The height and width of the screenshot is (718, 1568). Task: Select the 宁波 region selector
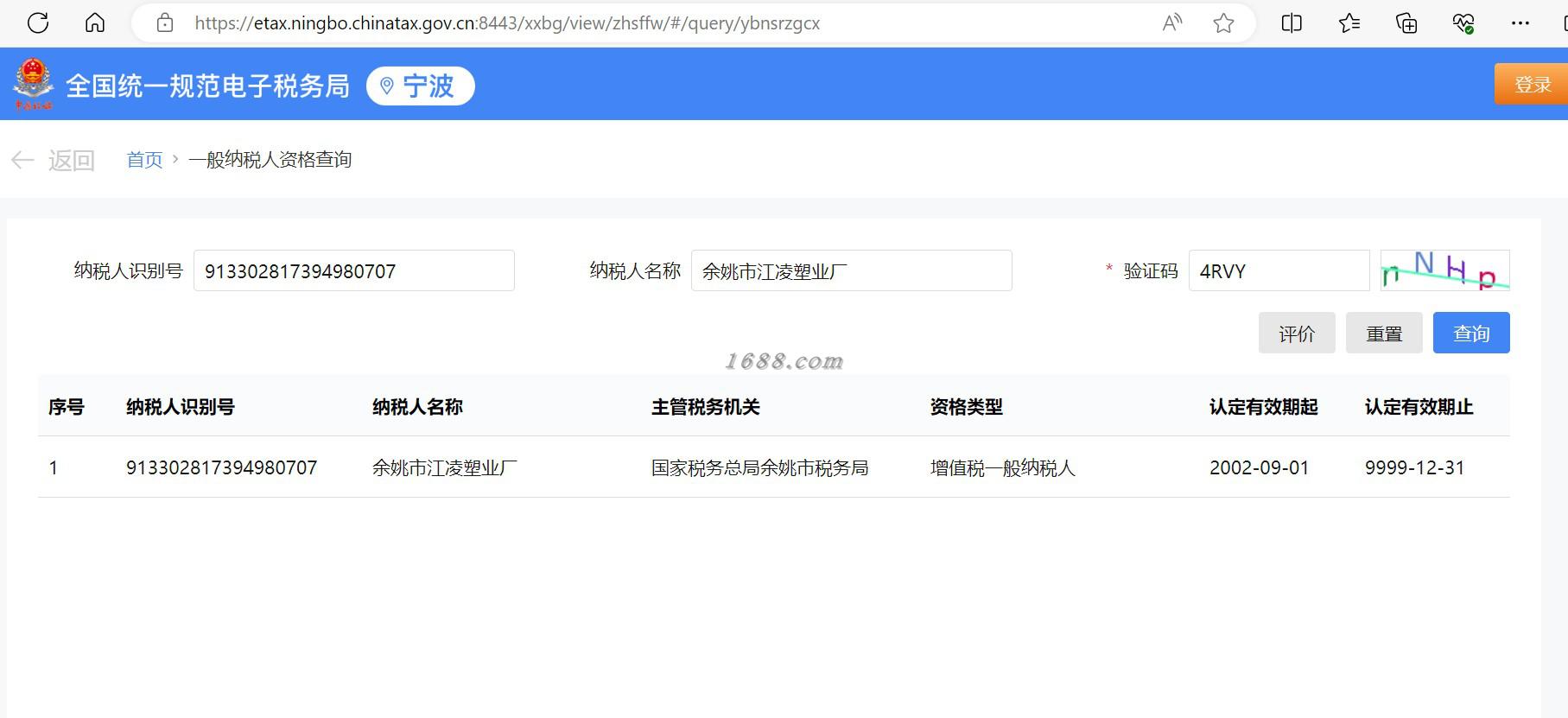click(x=421, y=86)
